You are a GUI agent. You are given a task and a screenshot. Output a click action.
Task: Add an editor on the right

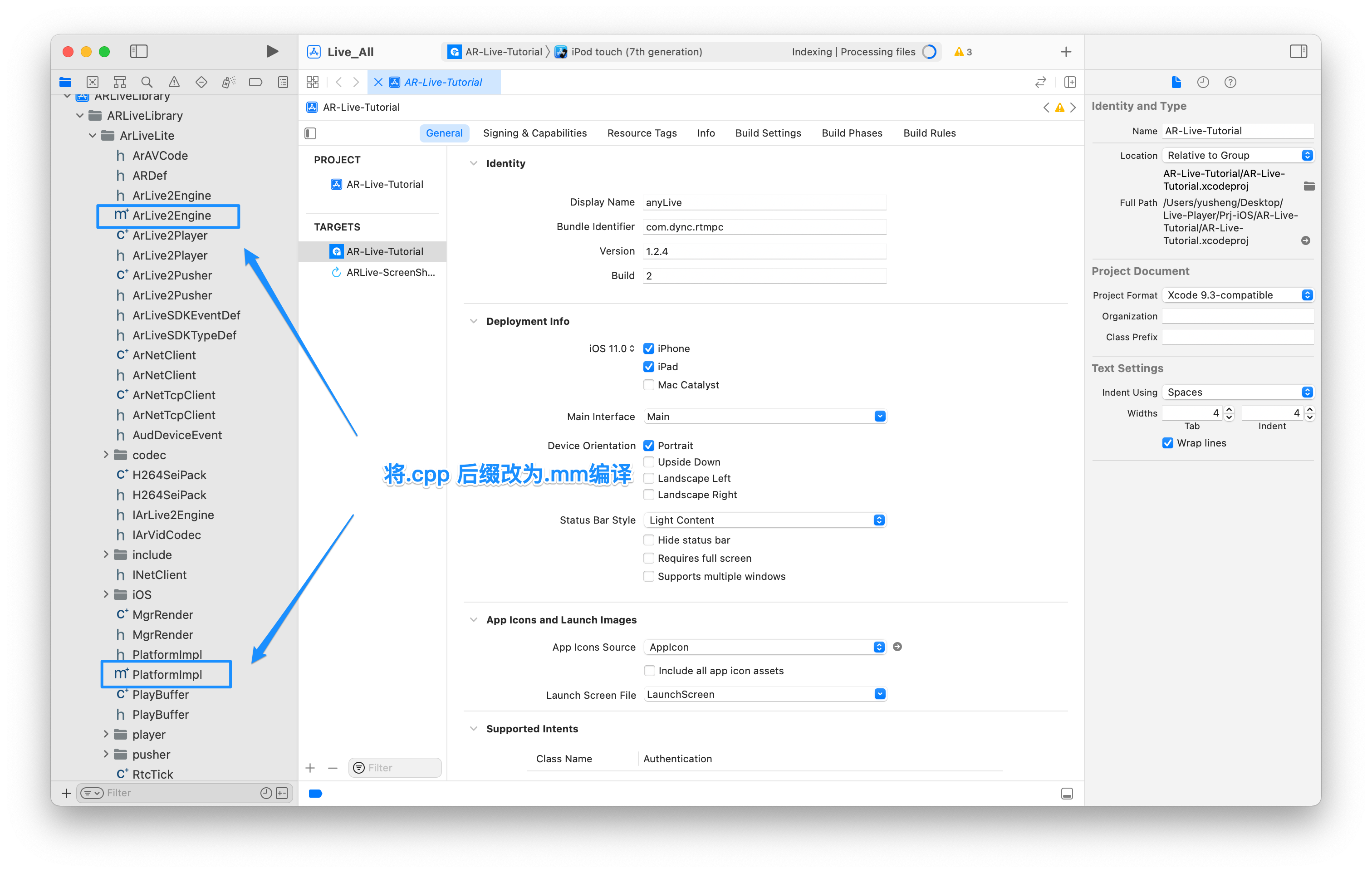[x=1070, y=82]
